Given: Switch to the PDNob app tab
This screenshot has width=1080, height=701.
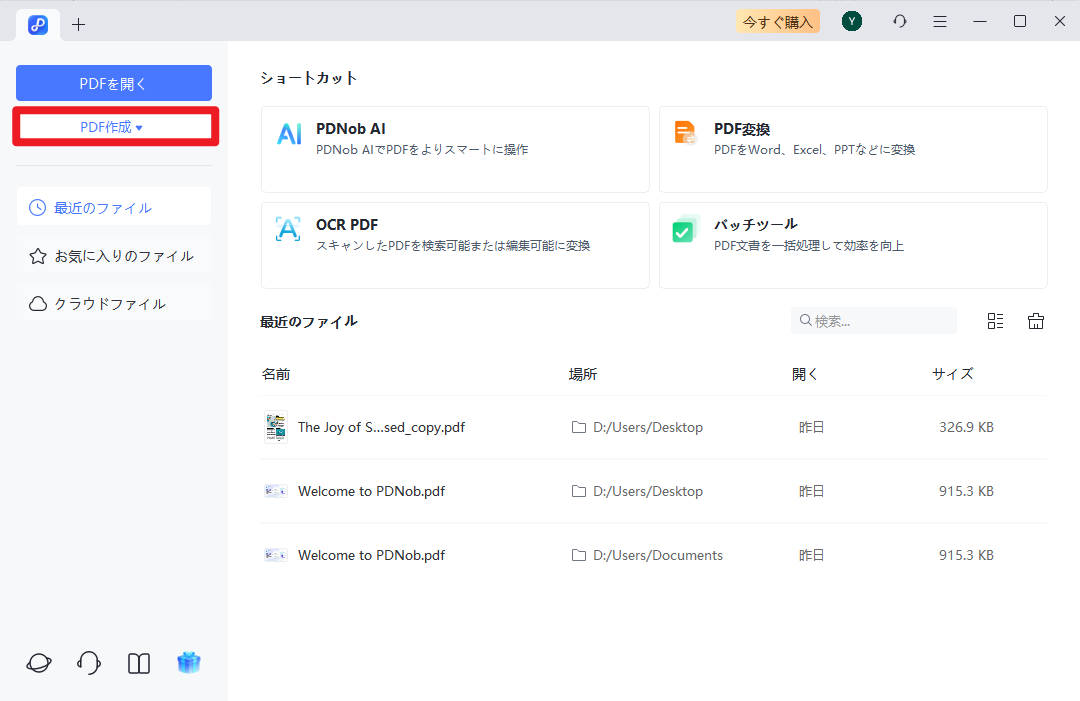Looking at the screenshot, I should 38,24.
